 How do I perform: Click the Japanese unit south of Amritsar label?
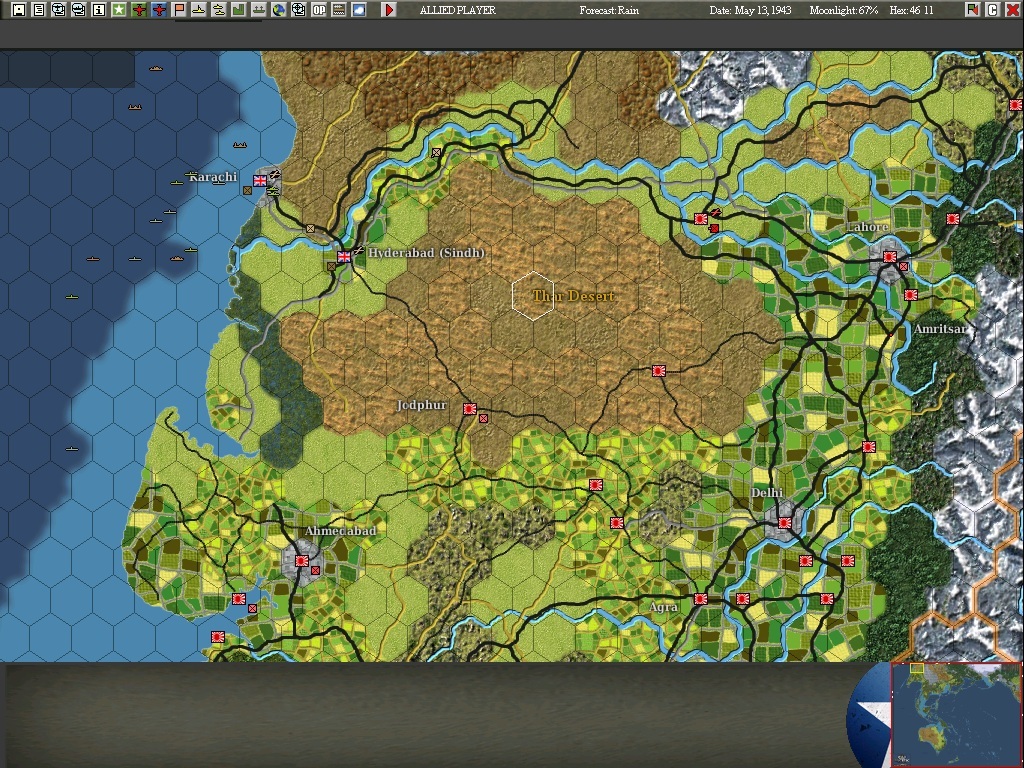869,447
